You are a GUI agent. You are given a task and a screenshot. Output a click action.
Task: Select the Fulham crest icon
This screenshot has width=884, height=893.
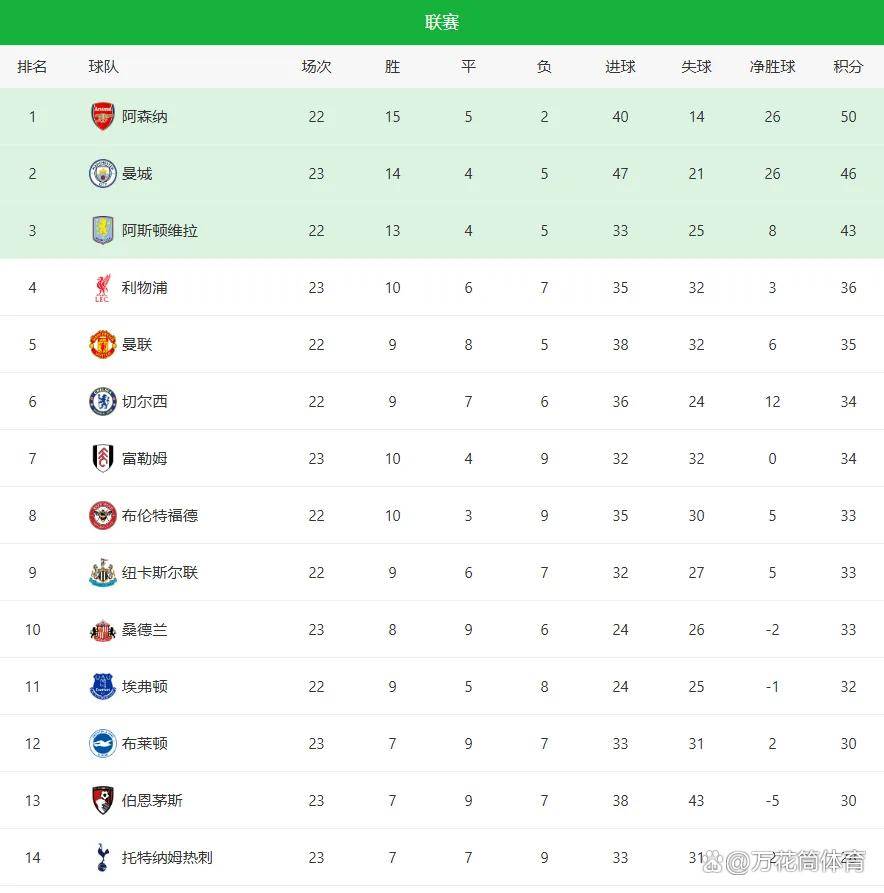[103, 459]
